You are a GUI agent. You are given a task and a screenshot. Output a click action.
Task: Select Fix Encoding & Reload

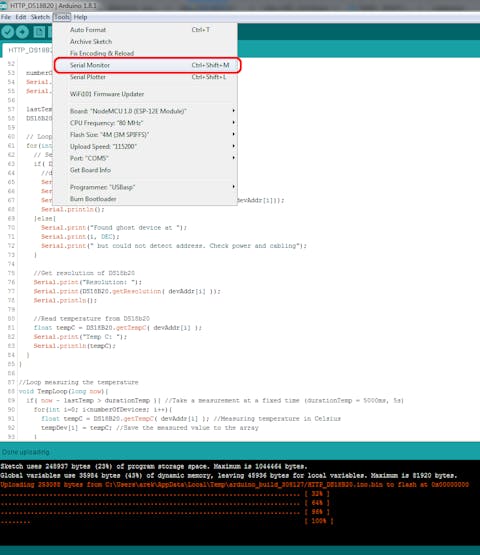(x=145, y=53)
